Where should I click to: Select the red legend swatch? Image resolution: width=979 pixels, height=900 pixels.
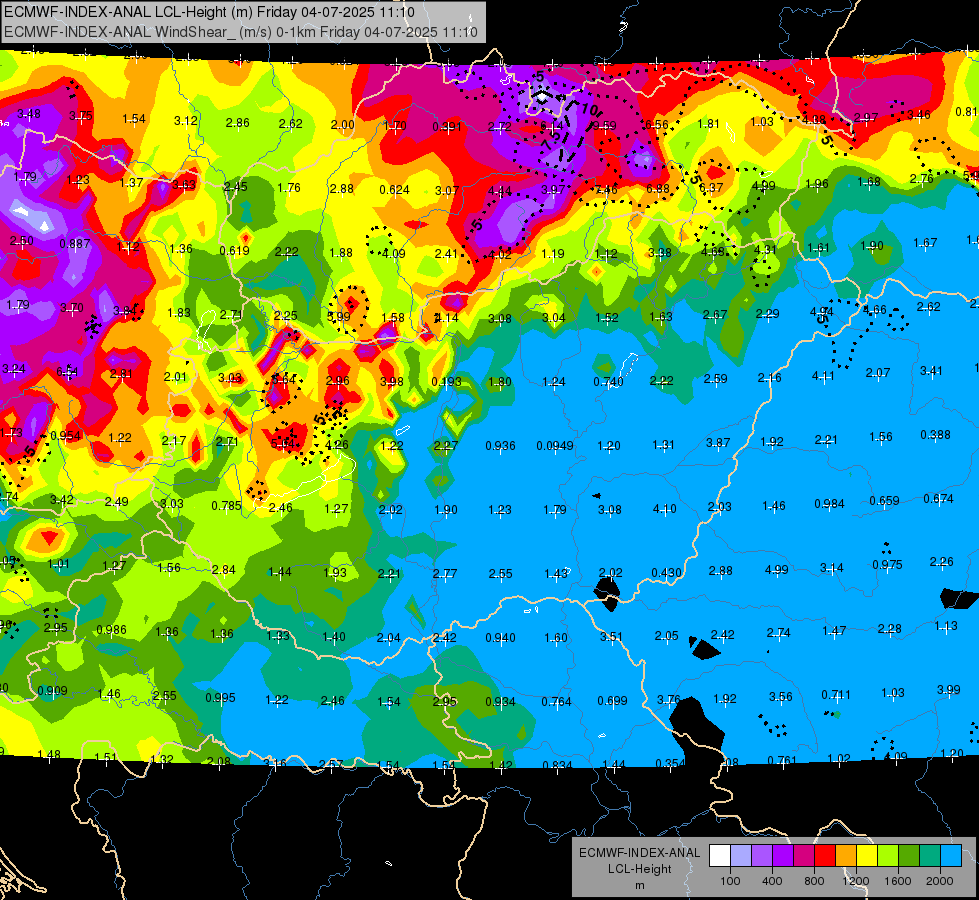pyautogui.click(x=825, y=856)
